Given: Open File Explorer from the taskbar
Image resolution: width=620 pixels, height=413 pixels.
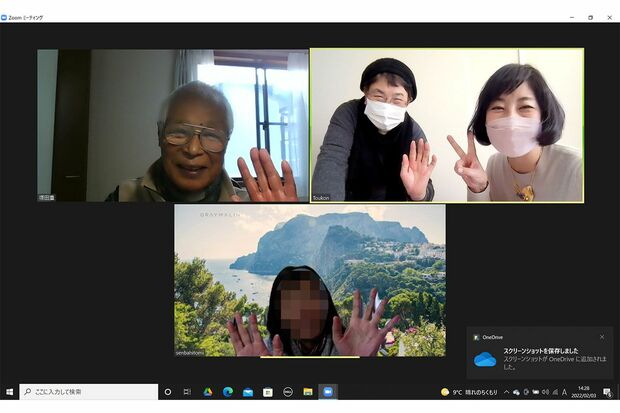Looking at the screenshot, I should coord(308,392).
